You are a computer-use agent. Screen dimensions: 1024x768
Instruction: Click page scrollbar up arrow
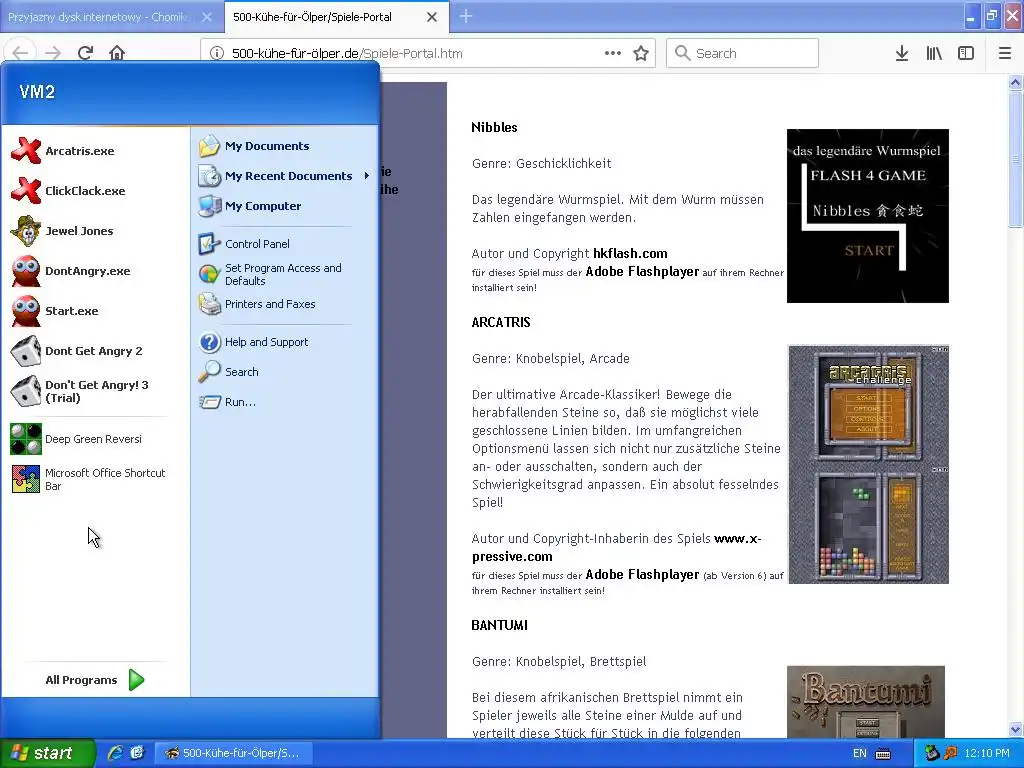pyautogui.click(x=1015, y=82)
